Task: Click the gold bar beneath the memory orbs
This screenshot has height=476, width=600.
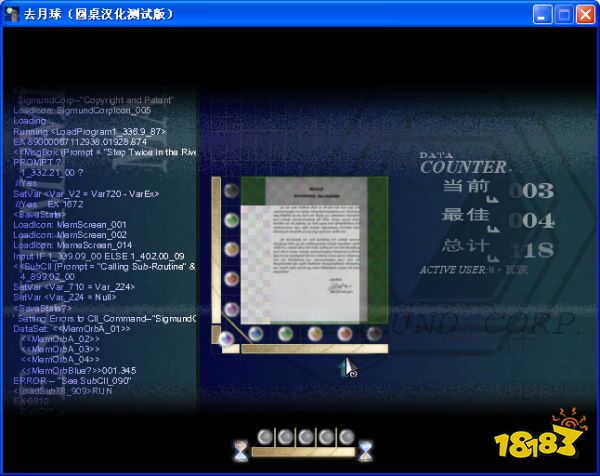Action: (304, 453)
